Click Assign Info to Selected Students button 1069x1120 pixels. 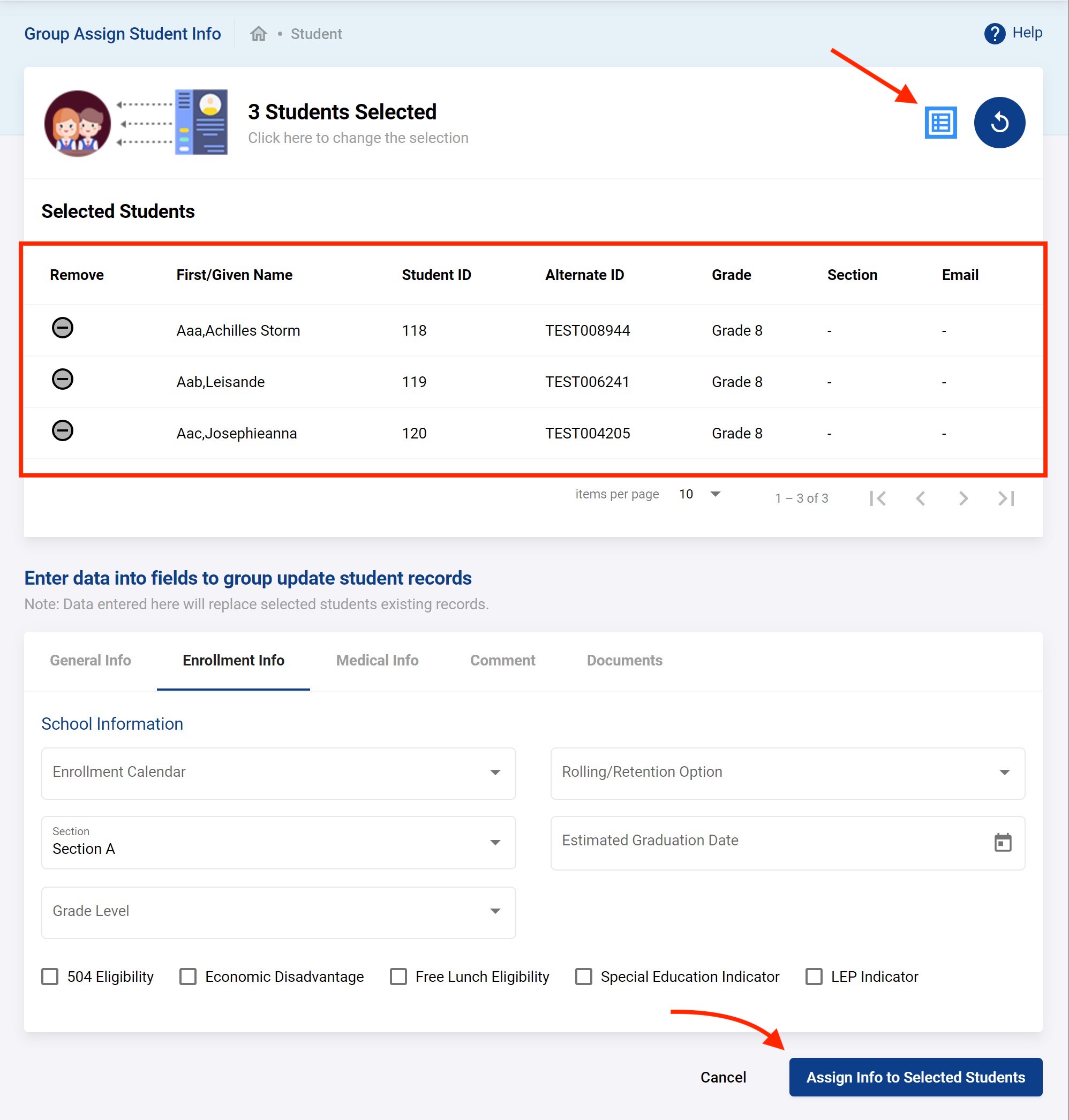[x=915, y=1077]
